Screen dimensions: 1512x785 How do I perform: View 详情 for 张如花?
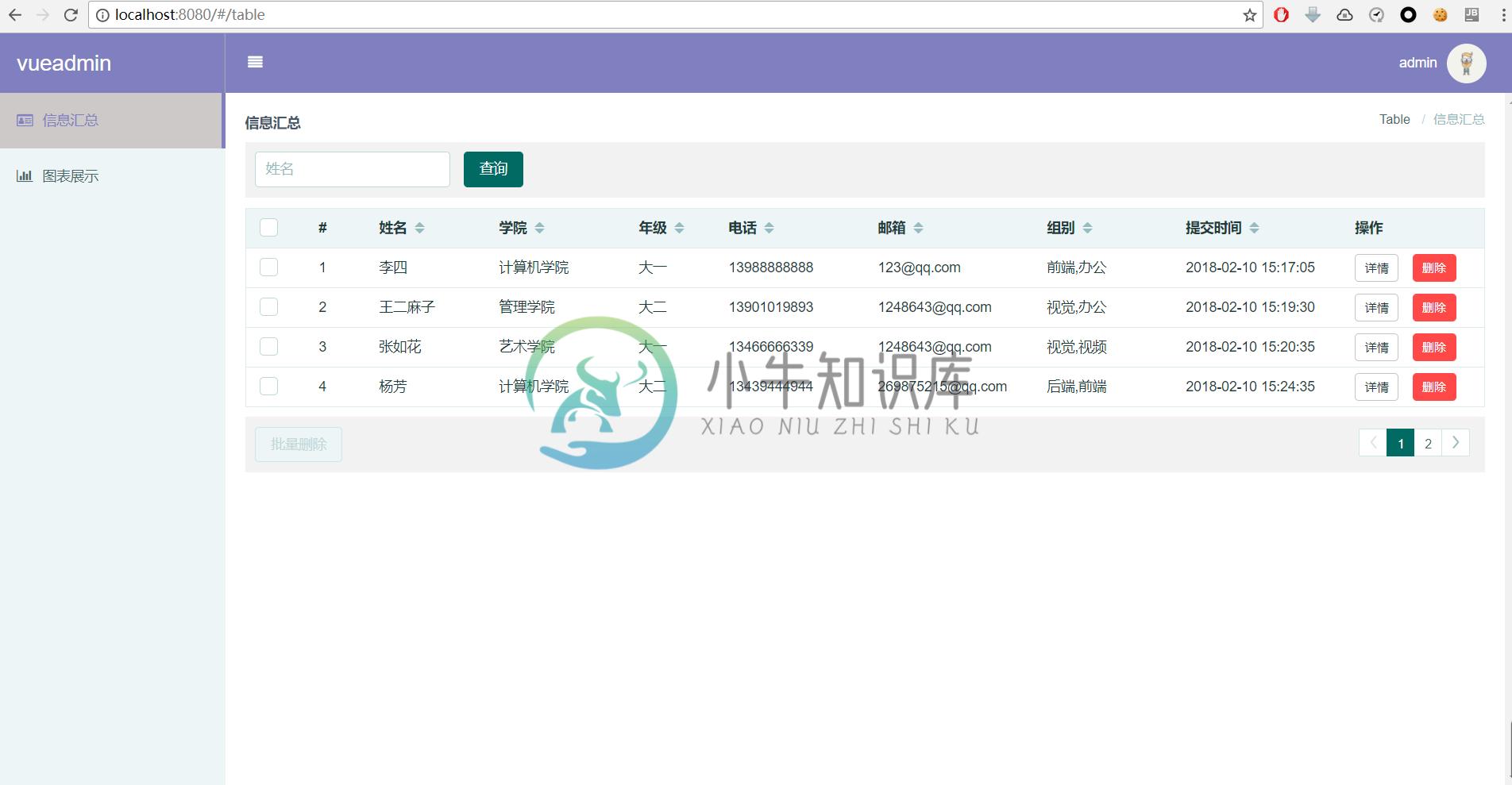point(1376,347)
